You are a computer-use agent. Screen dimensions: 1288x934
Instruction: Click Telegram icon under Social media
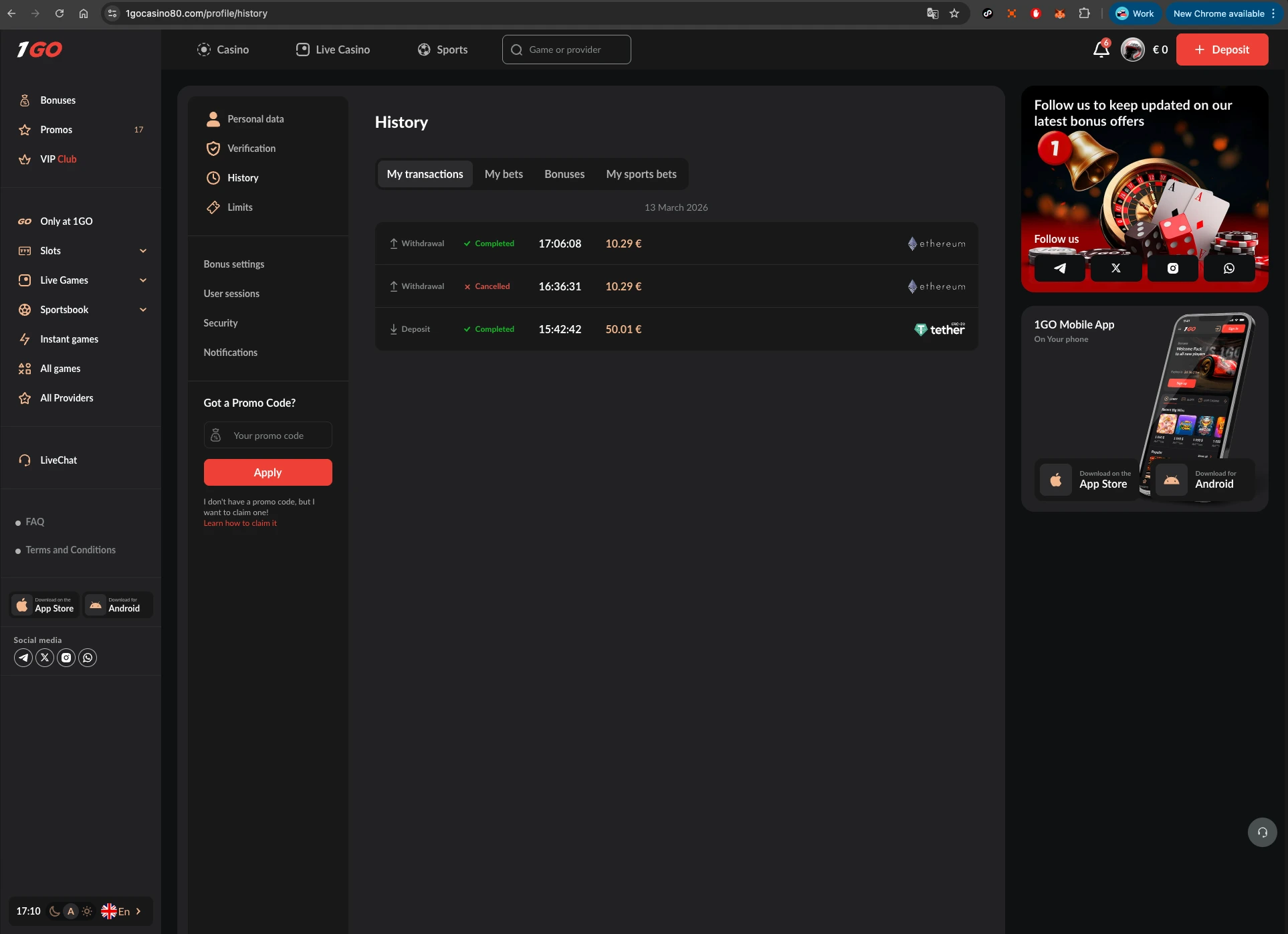point(23,658)
